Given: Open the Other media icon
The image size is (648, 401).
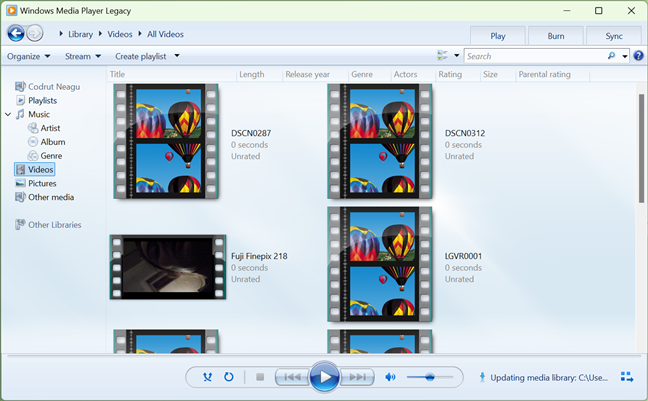Looking at the screenshot, I should coord(20,197).
